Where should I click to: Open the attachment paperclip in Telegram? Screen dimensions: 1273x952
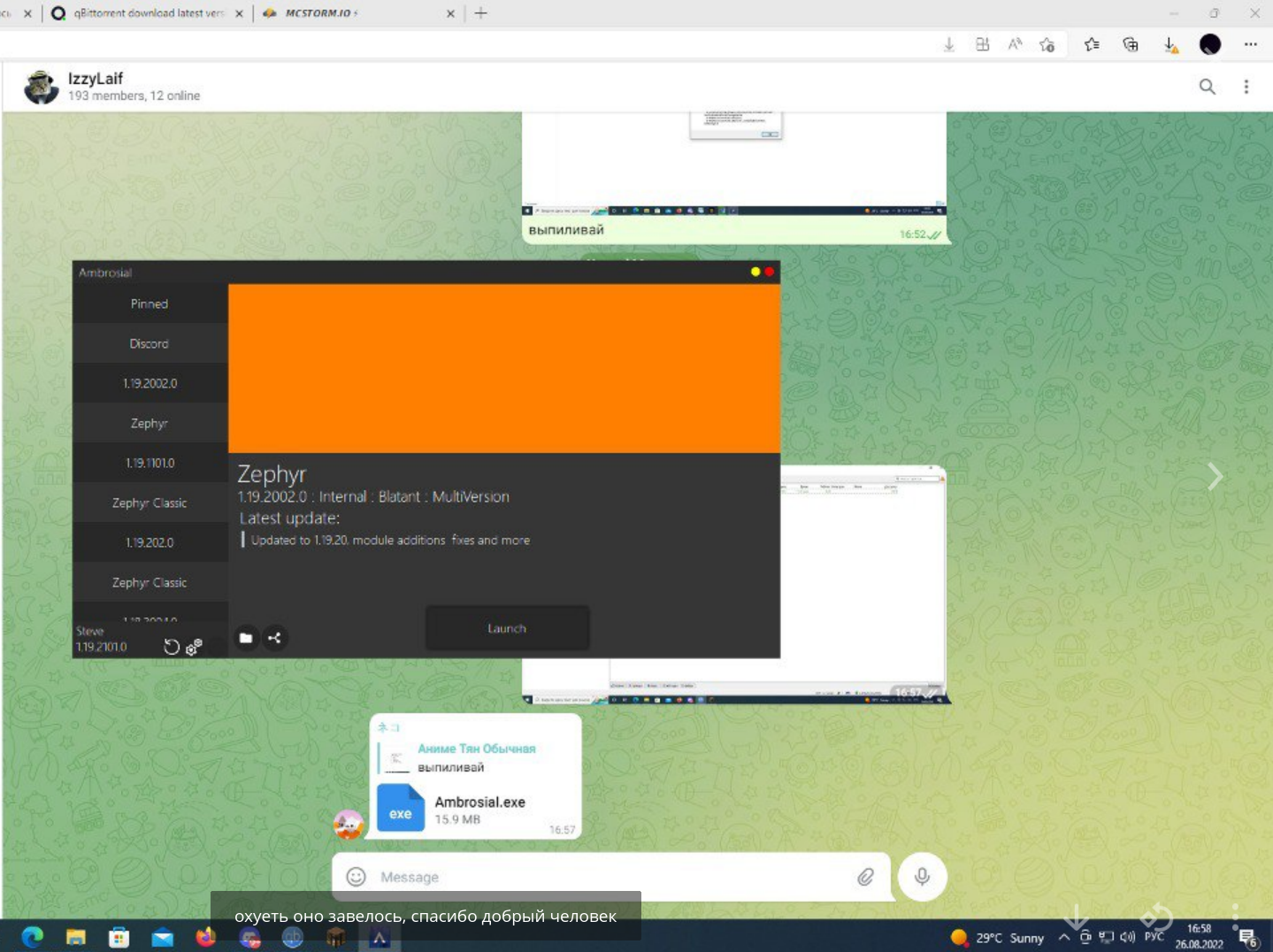tap(866, 877)
